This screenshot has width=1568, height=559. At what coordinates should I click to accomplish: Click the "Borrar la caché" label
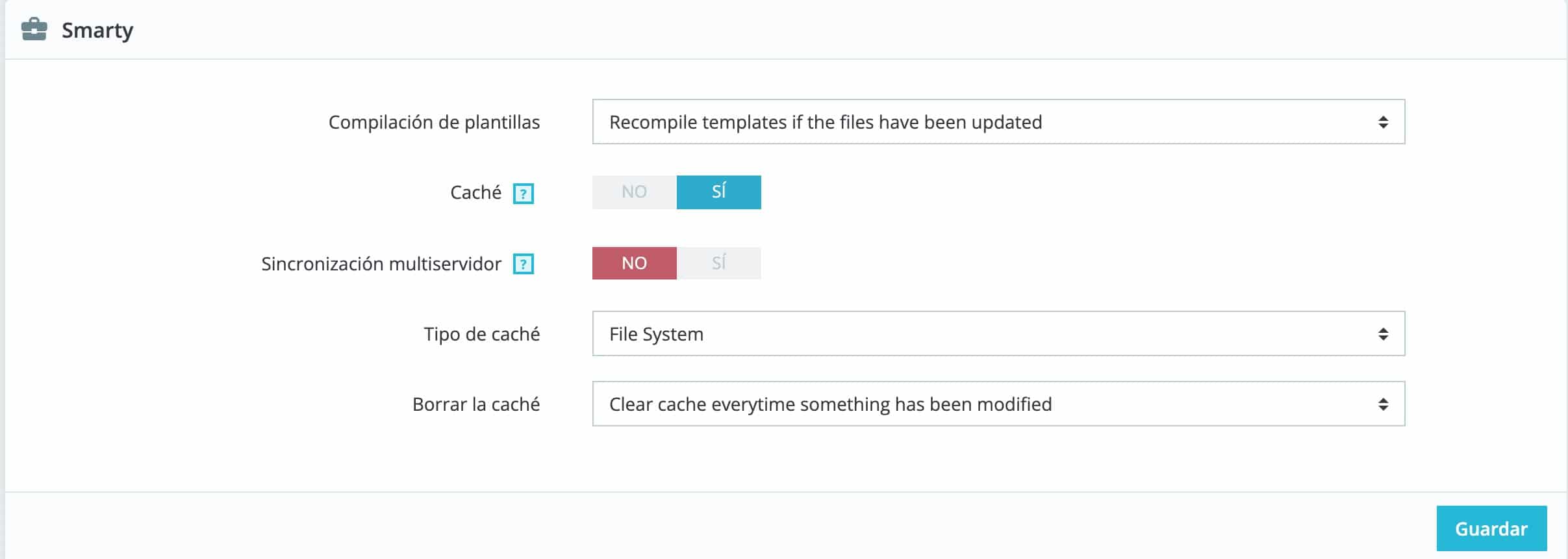coord(476,404)
